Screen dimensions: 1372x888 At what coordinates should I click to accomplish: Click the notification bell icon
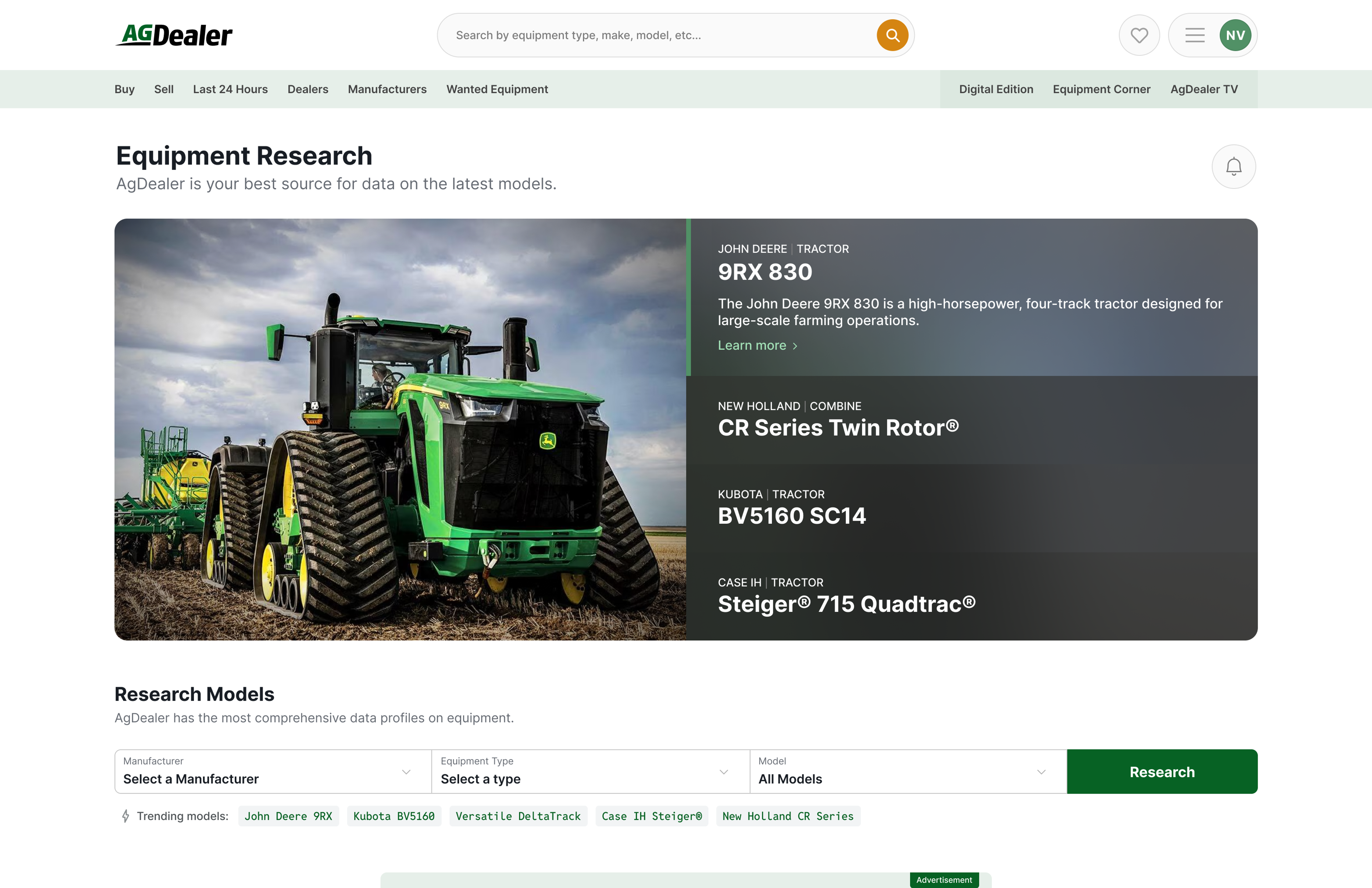[x=1233, y=167]
